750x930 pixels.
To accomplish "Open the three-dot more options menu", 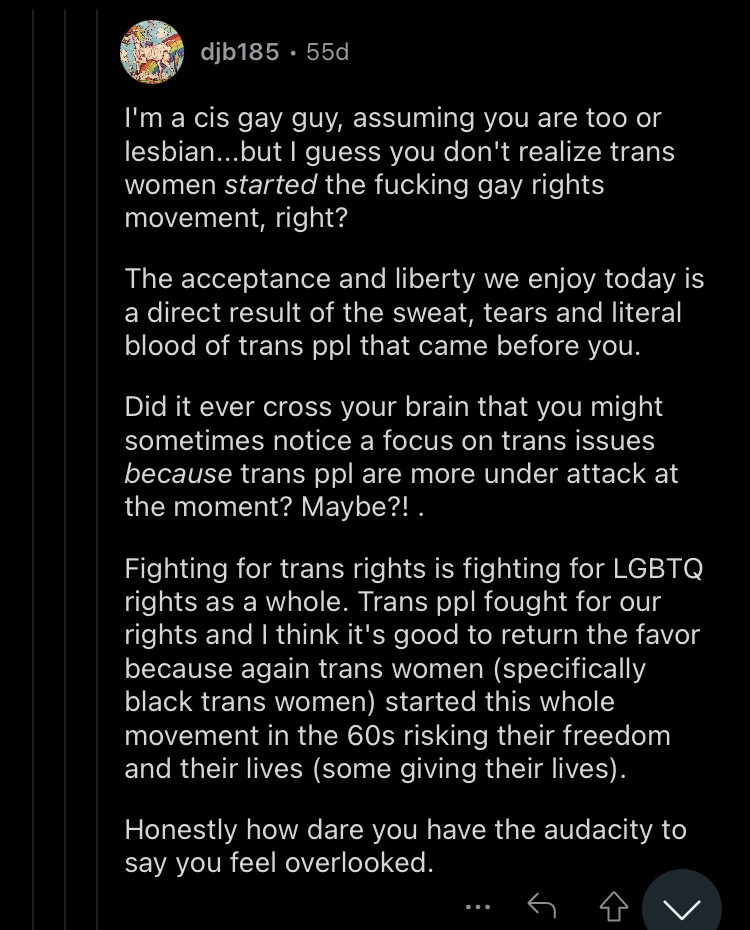I will tap(478, 907).
